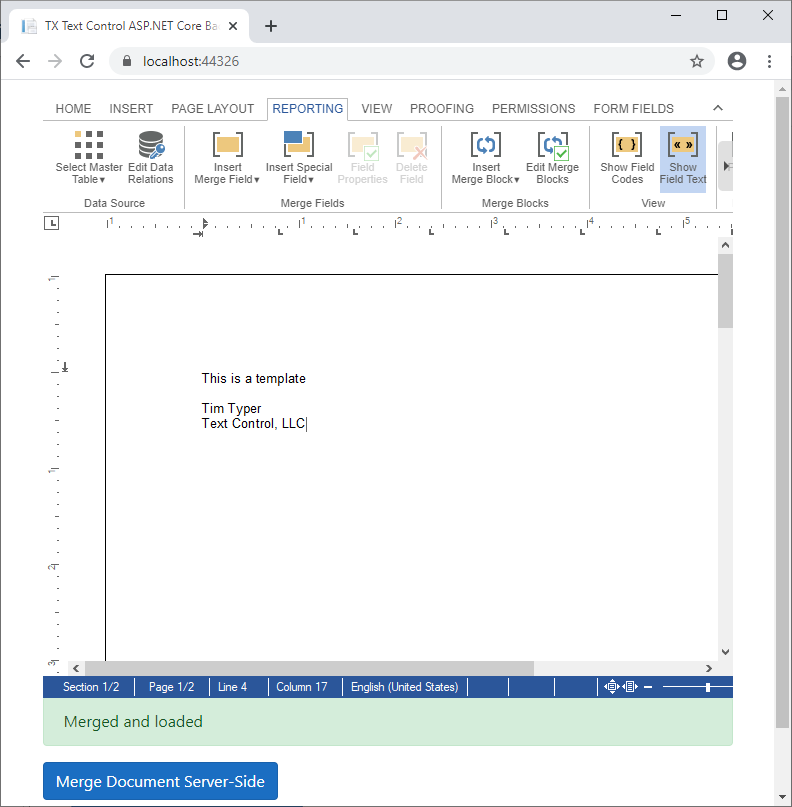Click editor horizontal scrollbar thumb

(309, 668)
